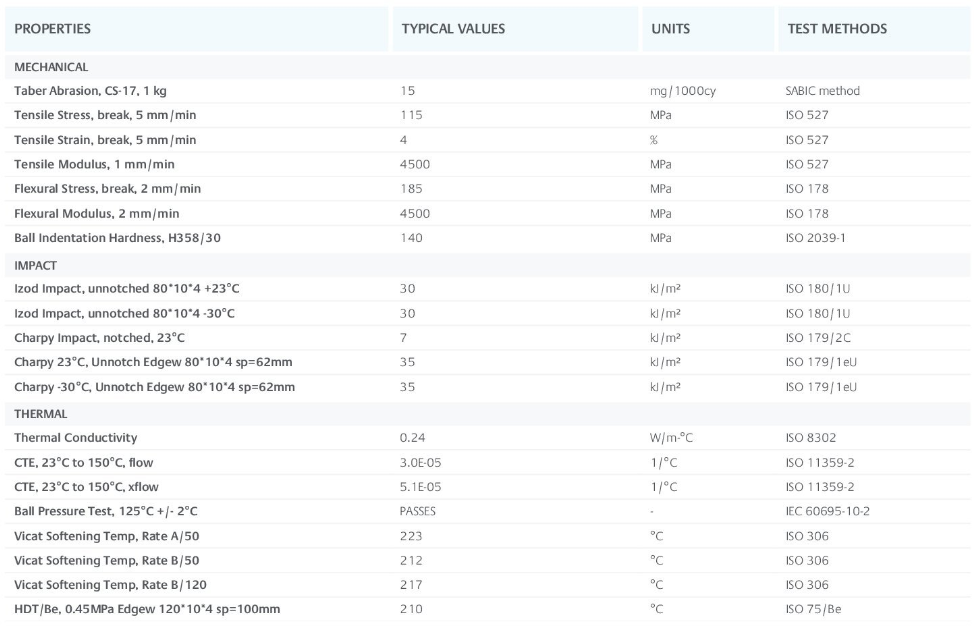Click the ISO 179/2C test method cell
The width and height of the screenshot is (974, 626).
[817, 338]
